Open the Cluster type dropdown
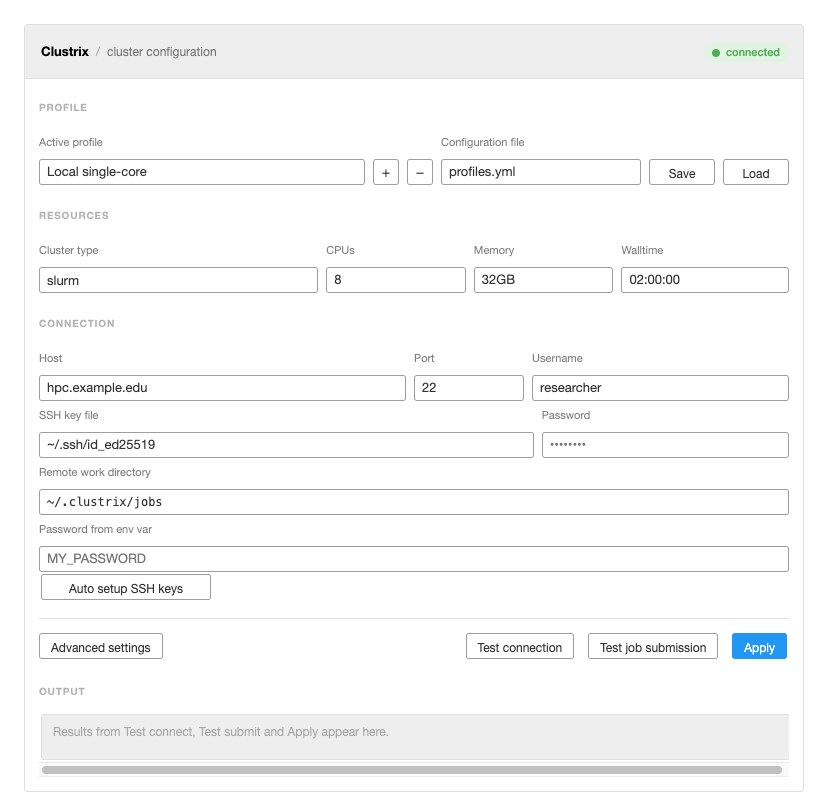This screenshot has height=803, width=830. tap(178, 280)
